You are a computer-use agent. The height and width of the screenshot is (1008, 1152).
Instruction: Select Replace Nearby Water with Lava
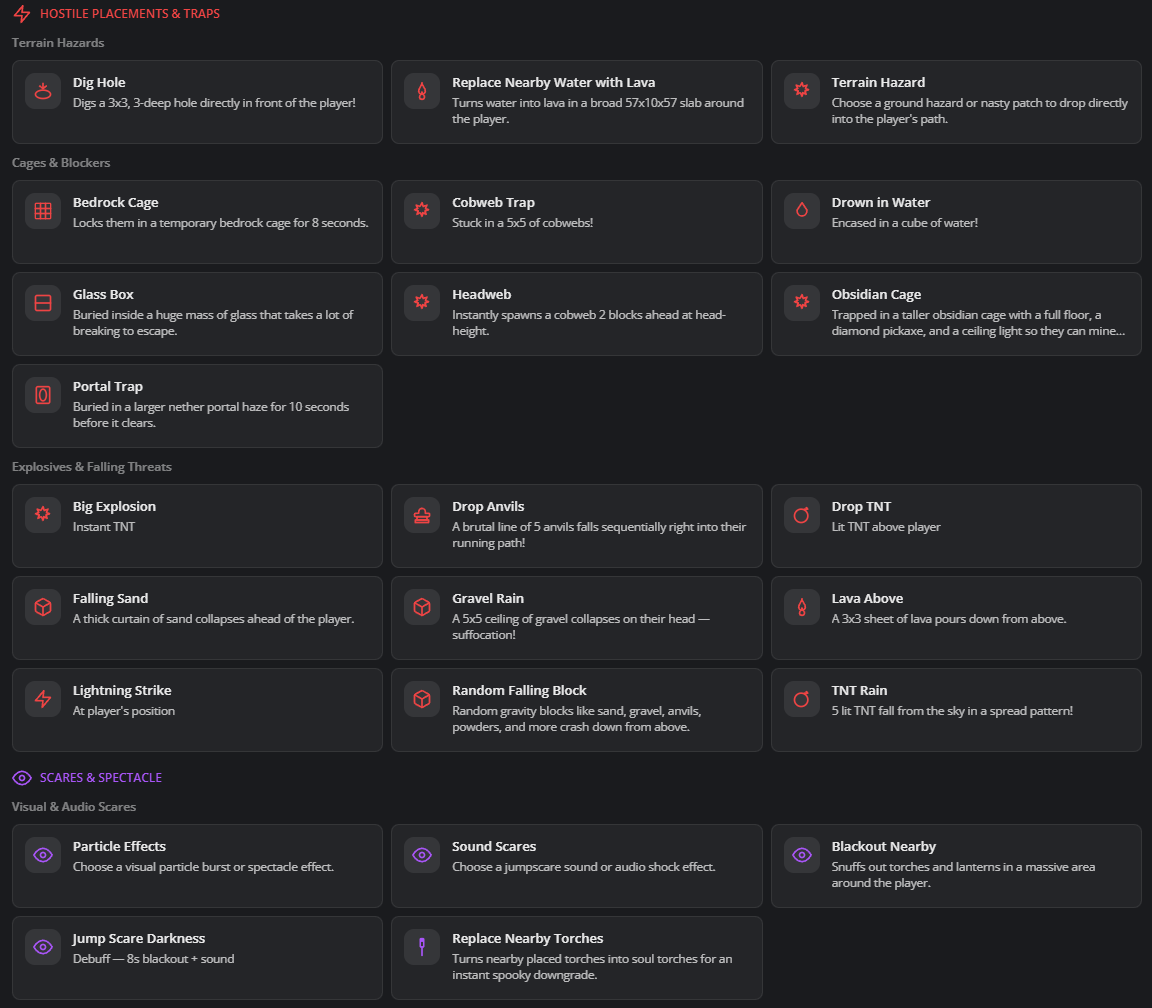click(x=577, y=102)
